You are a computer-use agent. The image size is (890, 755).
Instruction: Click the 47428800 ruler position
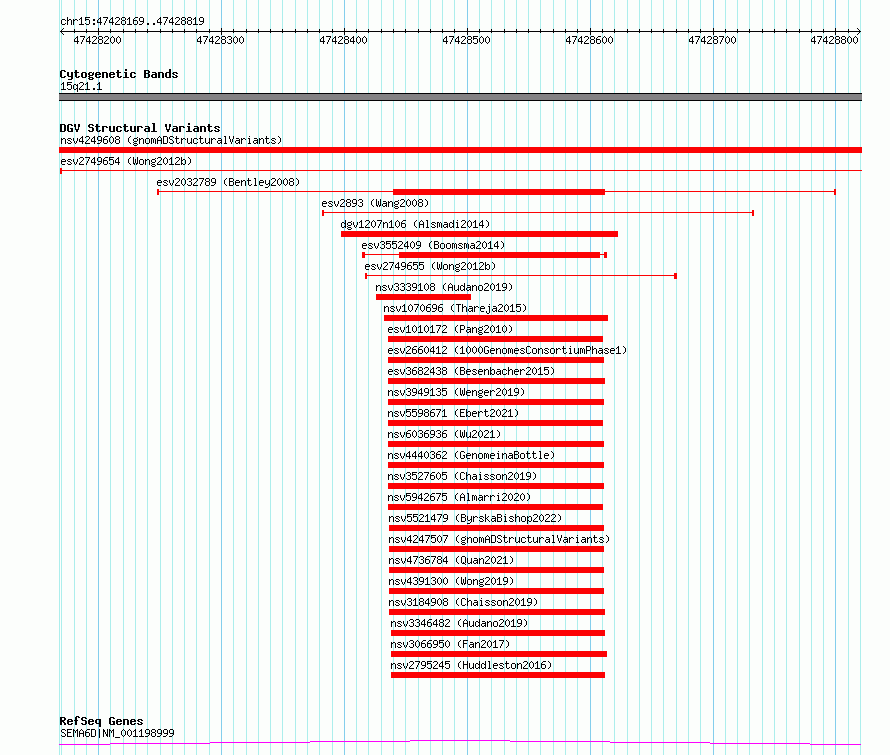(834, 40)
